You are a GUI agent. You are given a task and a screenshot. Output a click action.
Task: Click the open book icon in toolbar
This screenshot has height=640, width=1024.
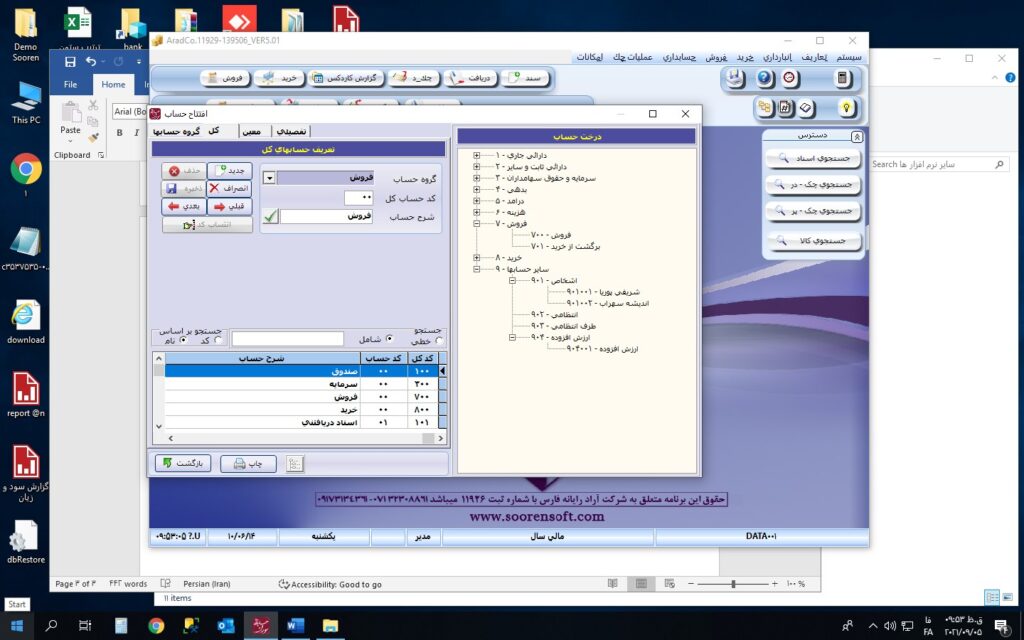click(x=806, y=107)
